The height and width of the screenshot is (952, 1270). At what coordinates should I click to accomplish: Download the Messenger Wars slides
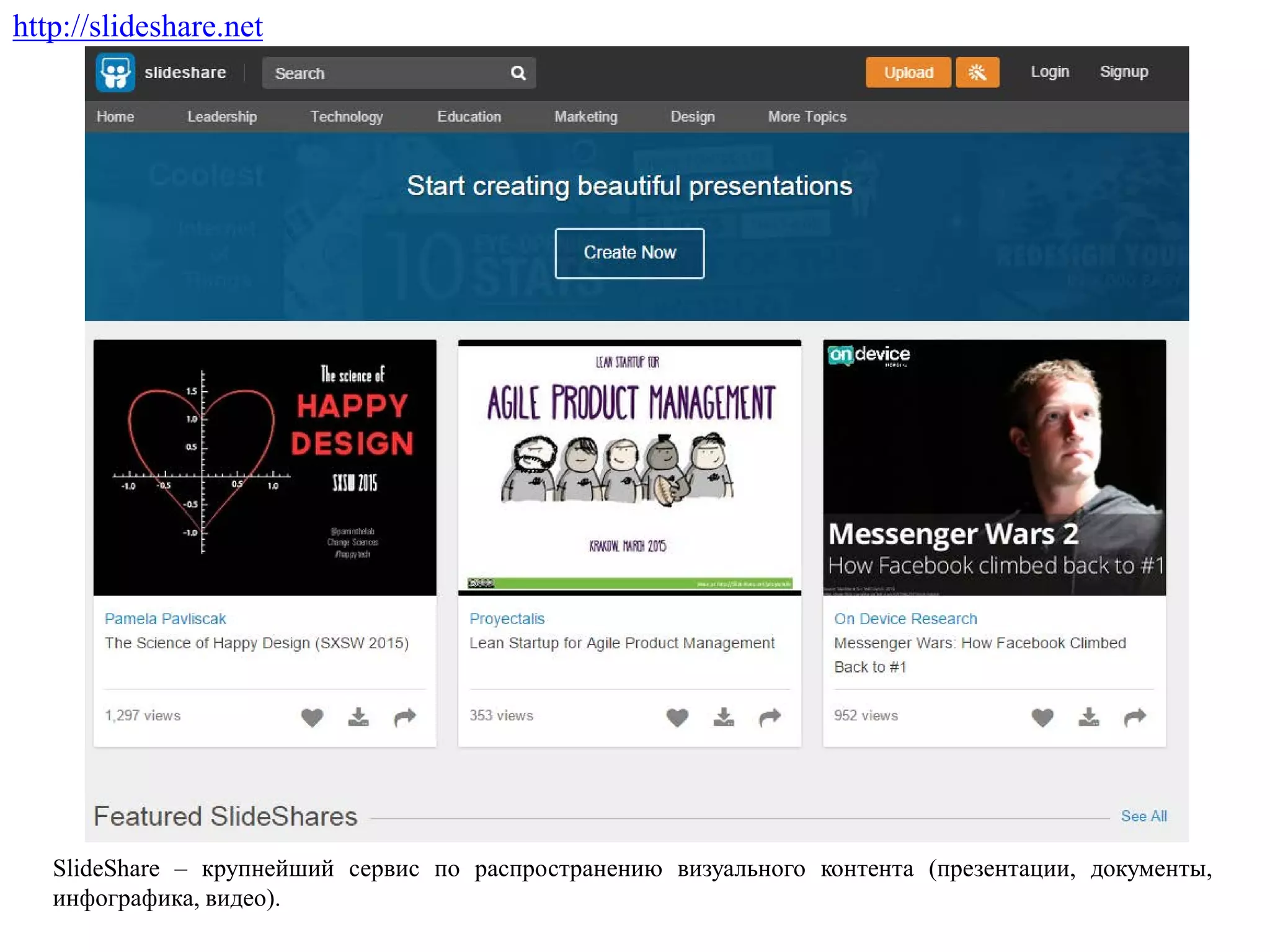1089,716
